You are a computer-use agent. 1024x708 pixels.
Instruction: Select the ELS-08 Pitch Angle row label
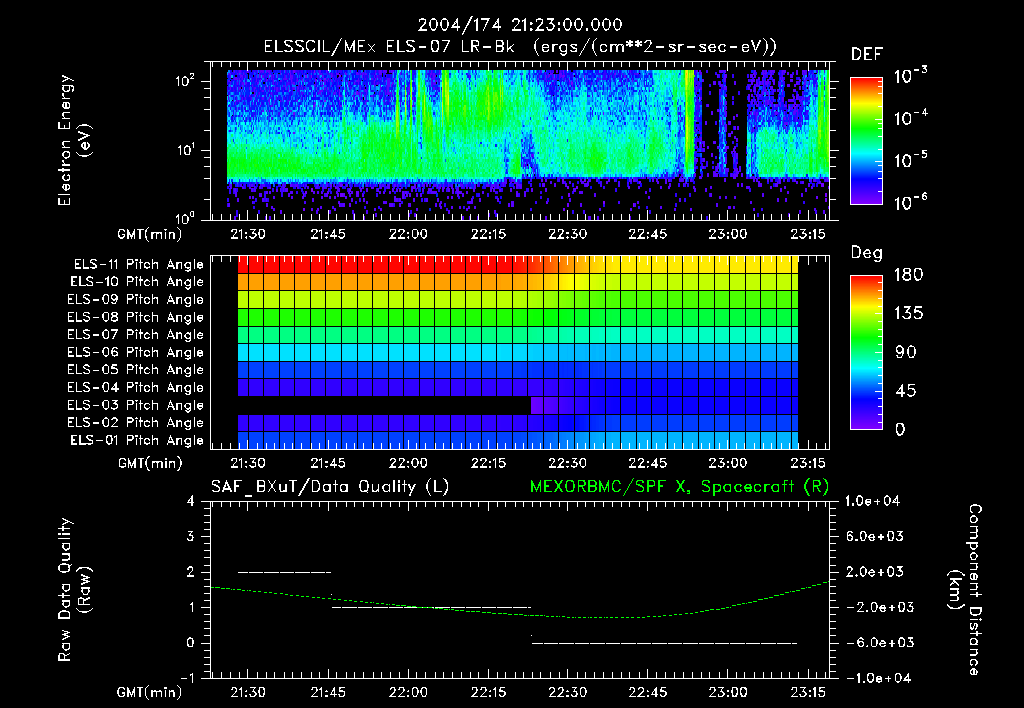coord(136,317)
